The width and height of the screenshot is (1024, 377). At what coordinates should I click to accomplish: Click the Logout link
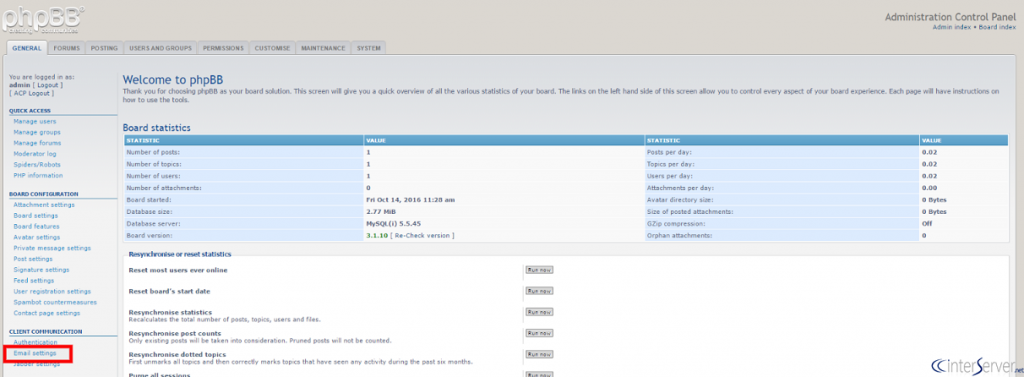point(48,85)
